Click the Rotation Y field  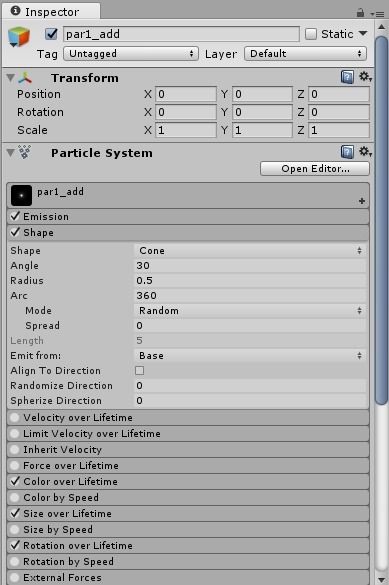[x=262, y=112]
